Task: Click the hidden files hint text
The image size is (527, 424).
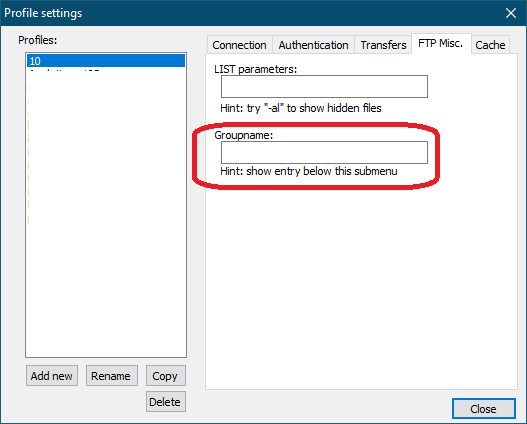Action: pyautogui.click(x=301, y=108)
